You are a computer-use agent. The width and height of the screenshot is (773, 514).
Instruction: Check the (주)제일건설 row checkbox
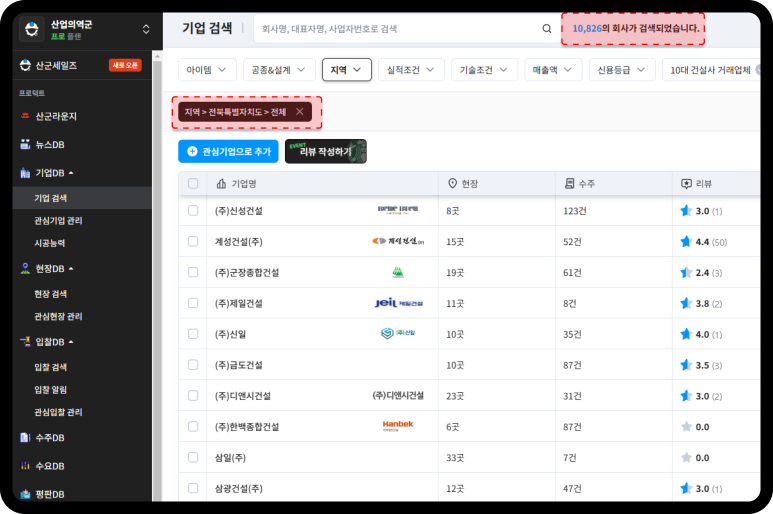(193, 303)
